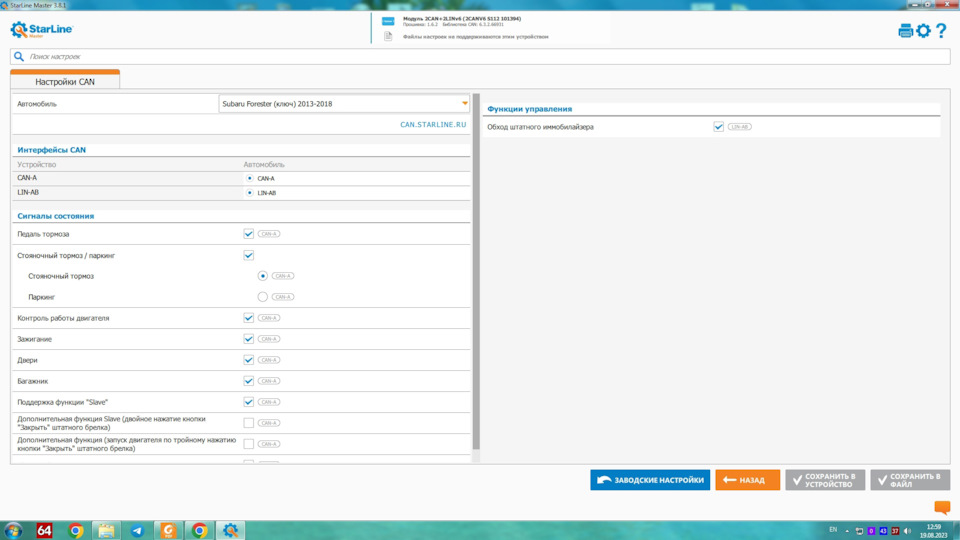Toggle Поддержка функции Slave checkbox
This screenshot has height=540, width=960.
click(249, 402)
